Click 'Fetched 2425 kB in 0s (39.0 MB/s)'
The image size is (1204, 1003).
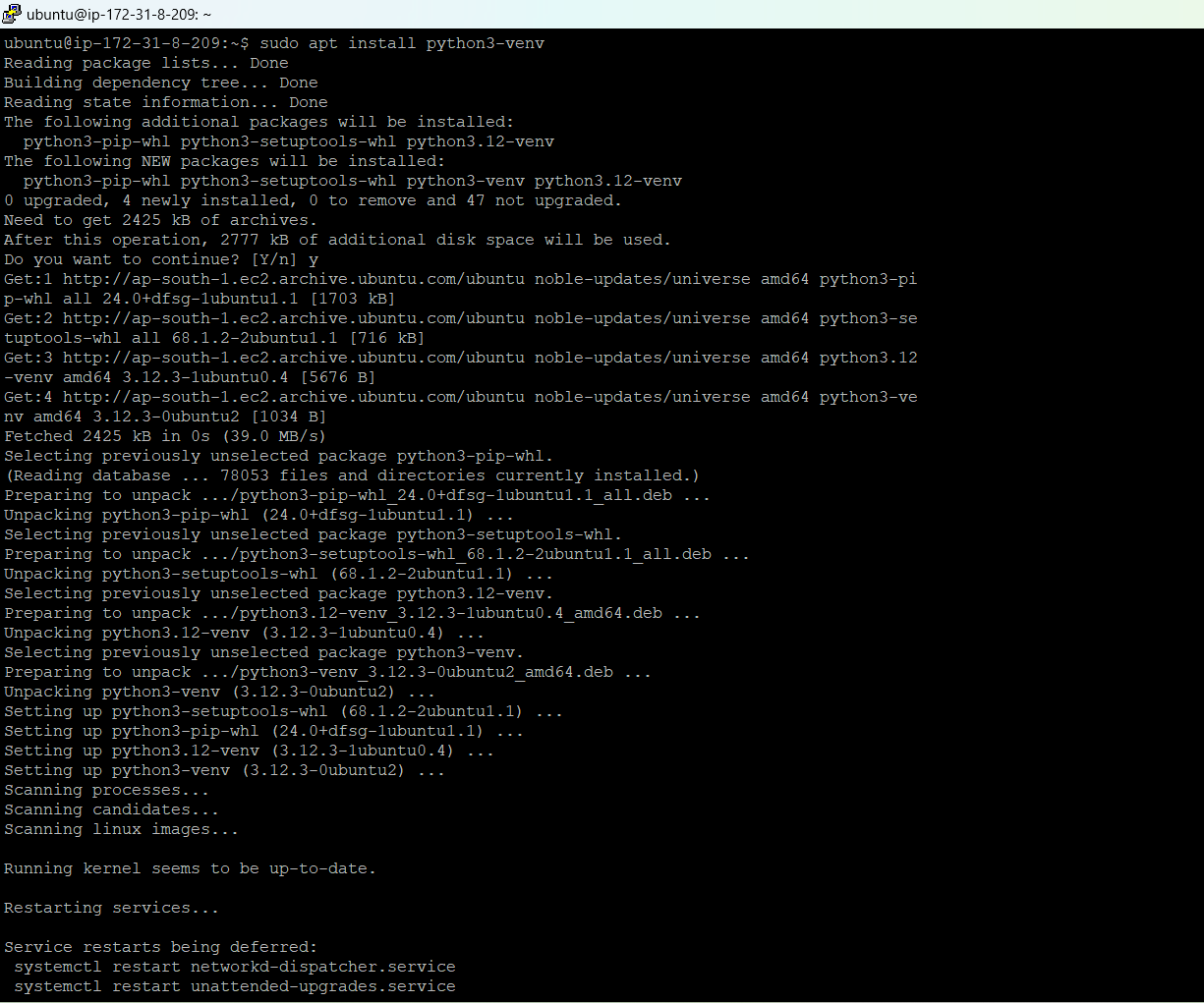[165, 436]
